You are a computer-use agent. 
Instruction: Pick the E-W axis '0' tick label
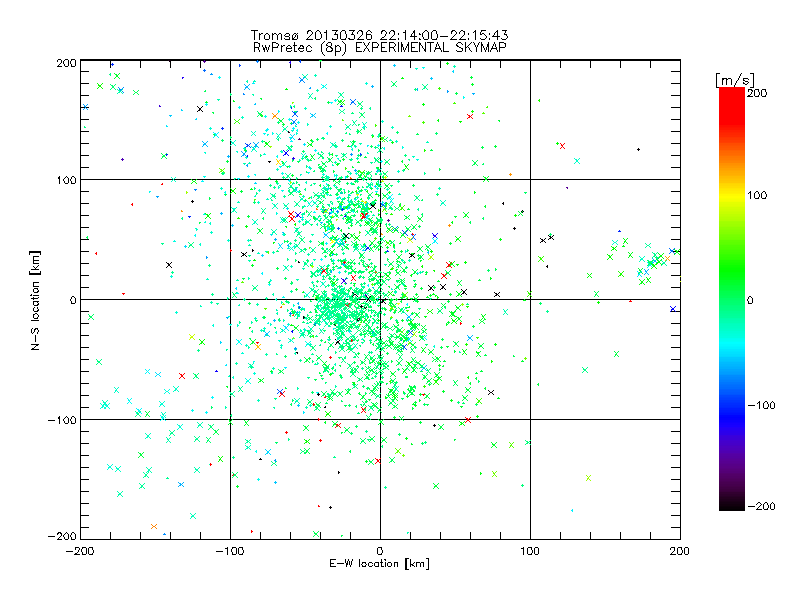(x=380, y=551)
